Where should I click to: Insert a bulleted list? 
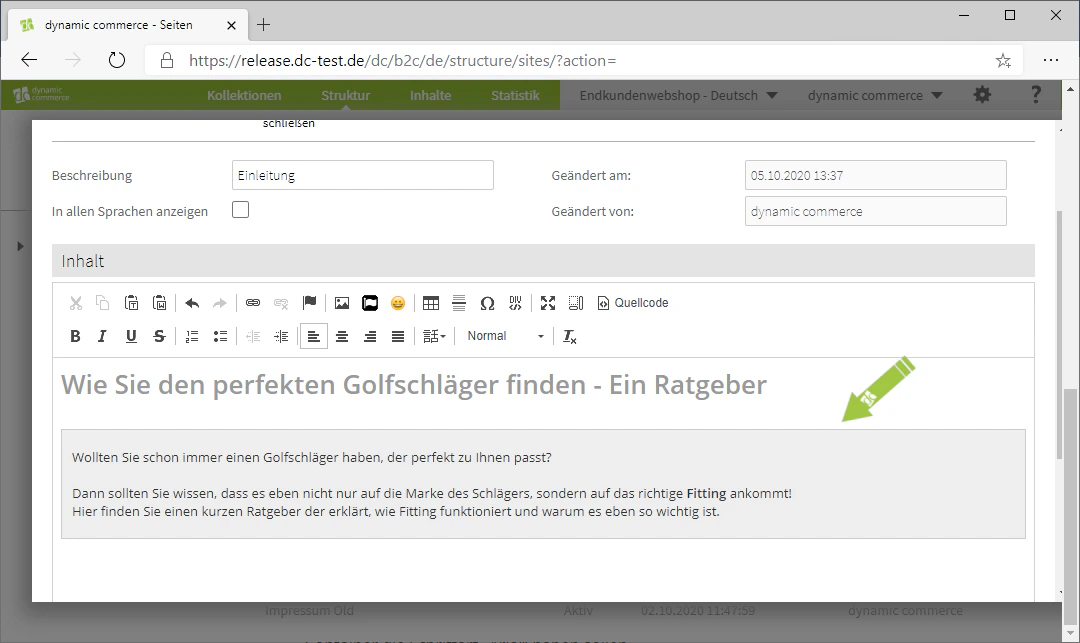pyautogui.click(x=220, y=336)
